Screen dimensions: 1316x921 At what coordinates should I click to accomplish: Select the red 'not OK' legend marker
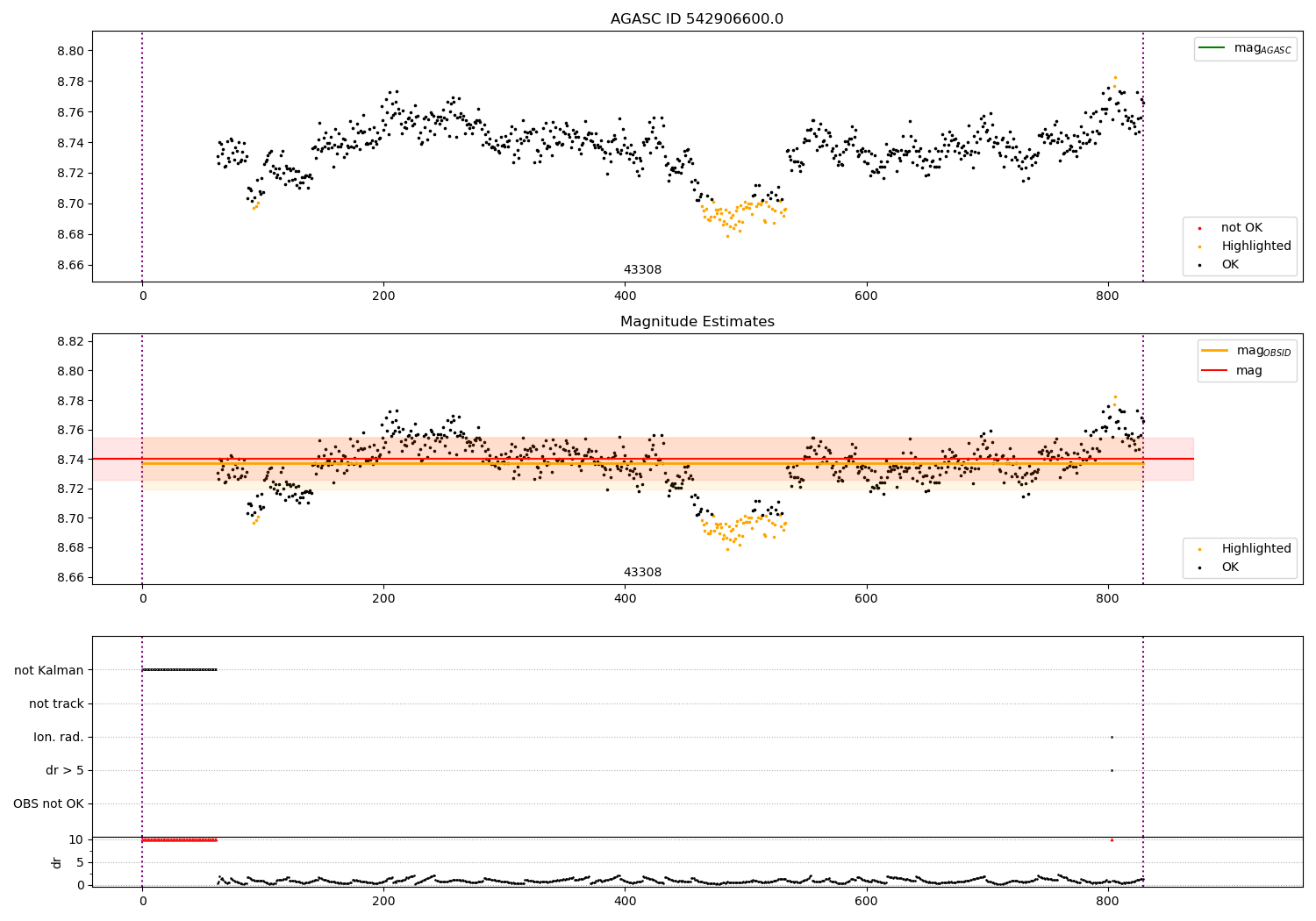[1199, 228]
